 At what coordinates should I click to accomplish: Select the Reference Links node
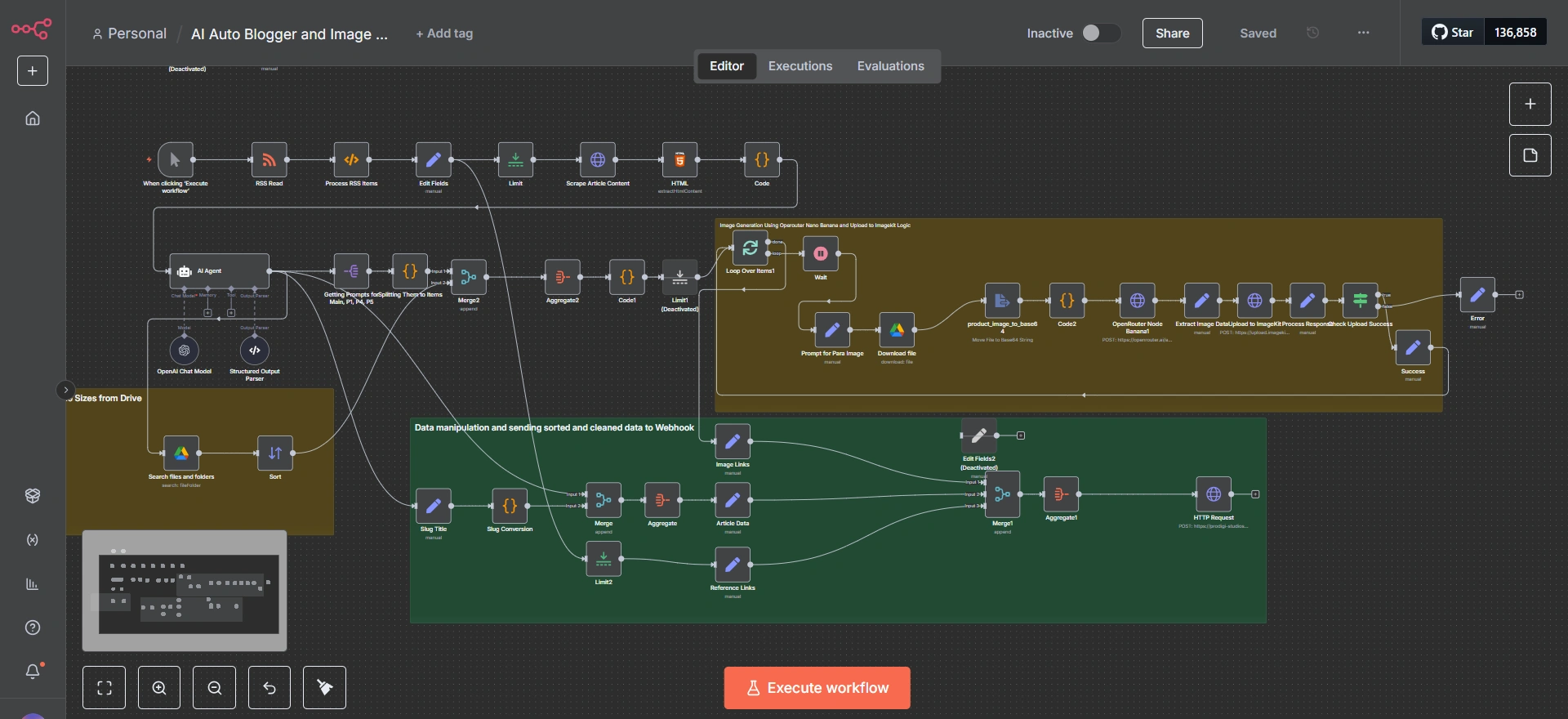pos(733,565)
